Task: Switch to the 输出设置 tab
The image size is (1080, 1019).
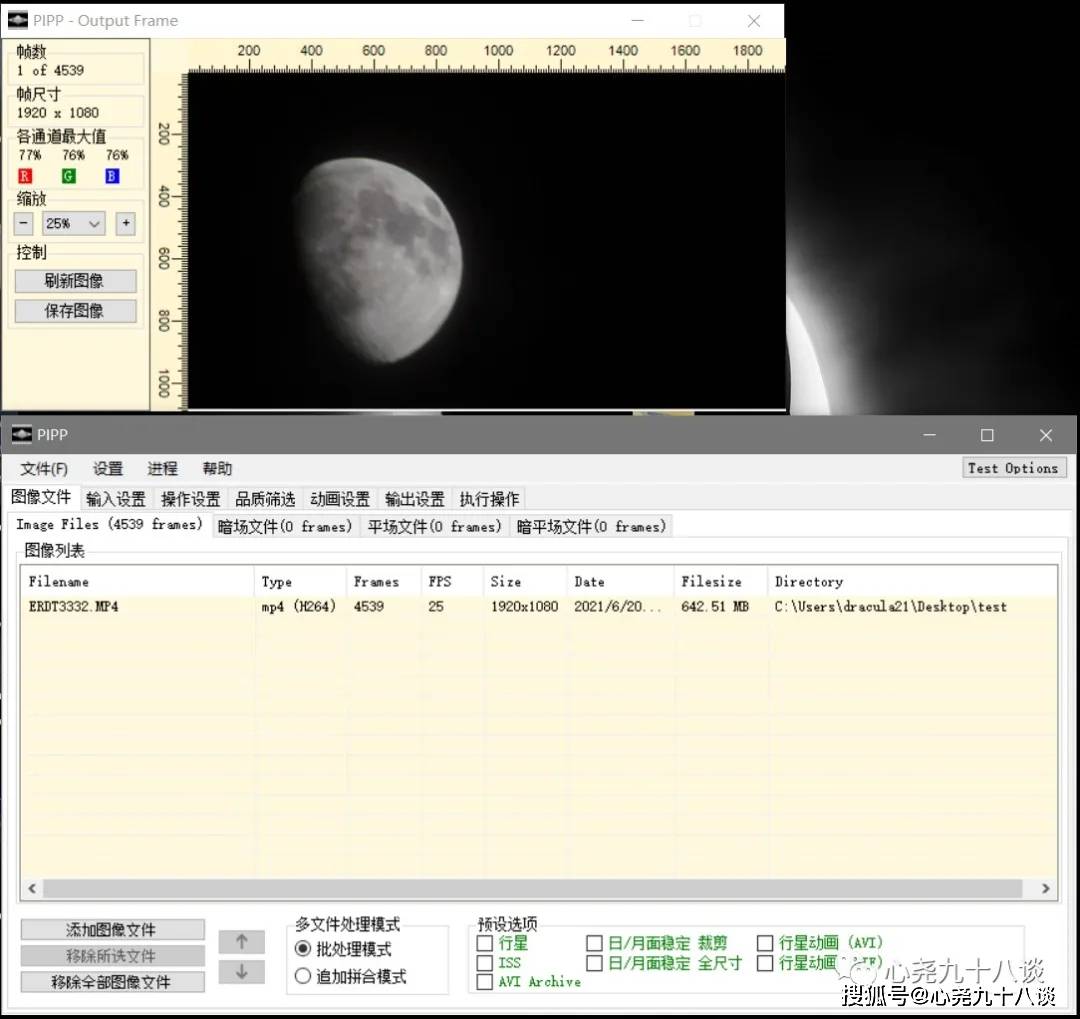Action: [x=415, y=499]
